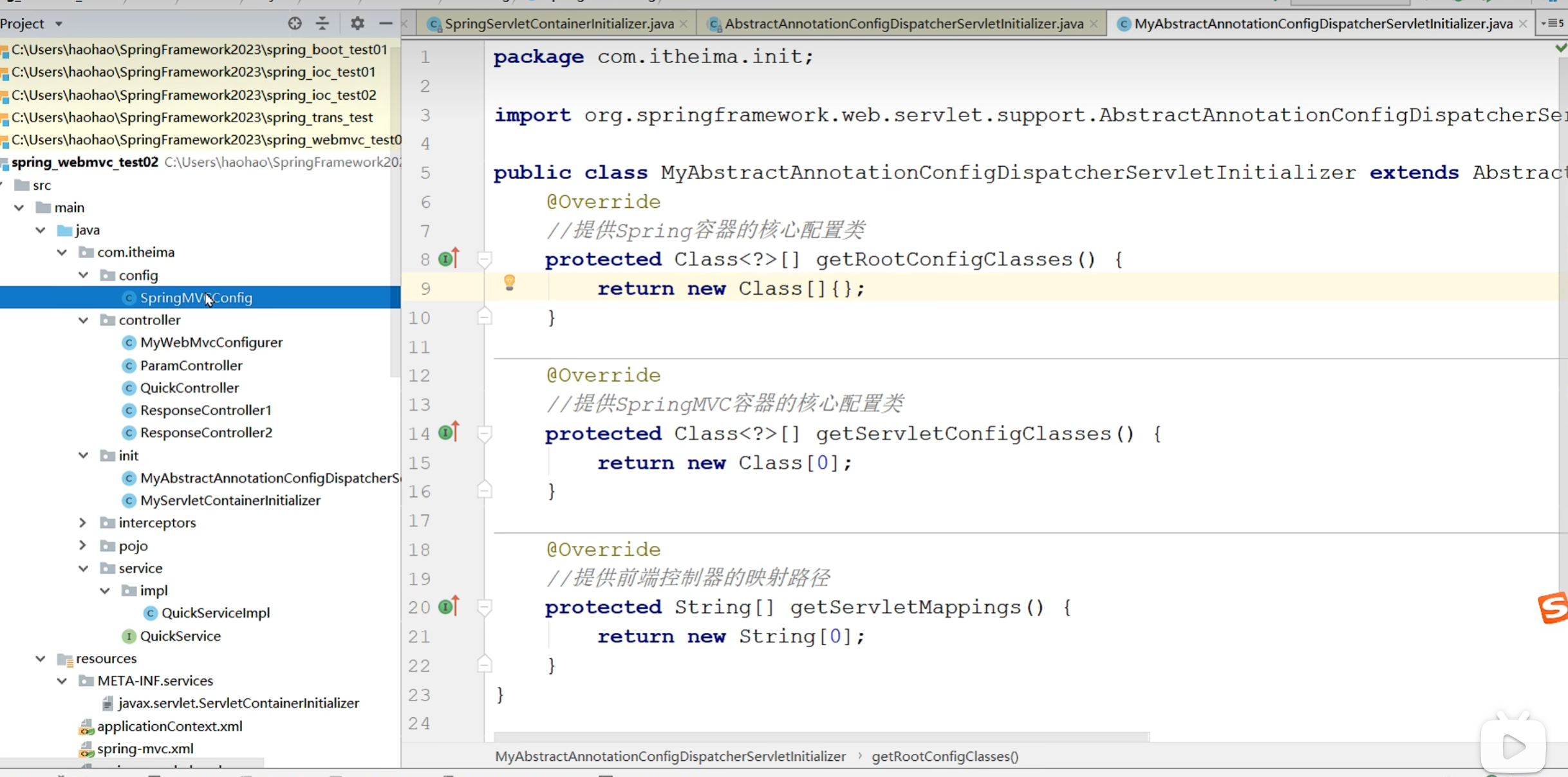Screen dimensions: 1568x777
Task: Select spring_trans_test project entry
Action: [192, 117]
